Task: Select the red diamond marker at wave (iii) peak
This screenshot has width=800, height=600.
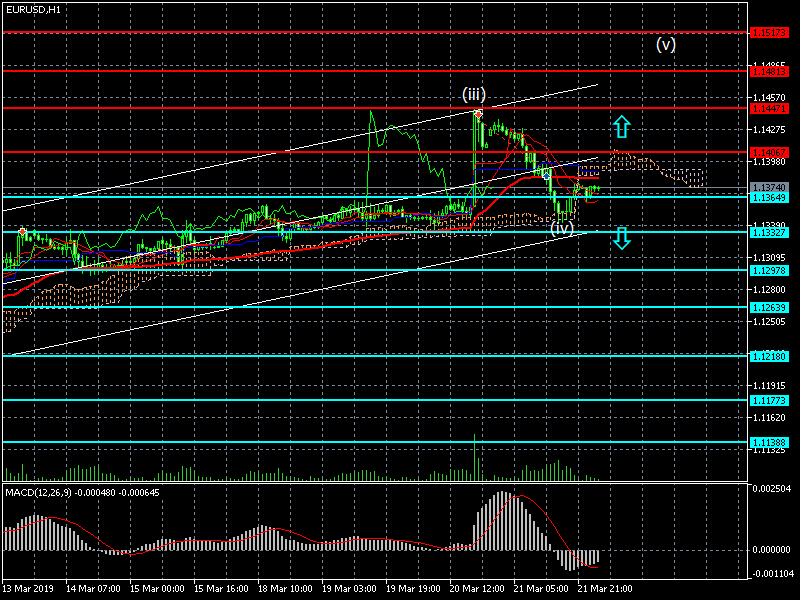Action: (x=478, y=115)
